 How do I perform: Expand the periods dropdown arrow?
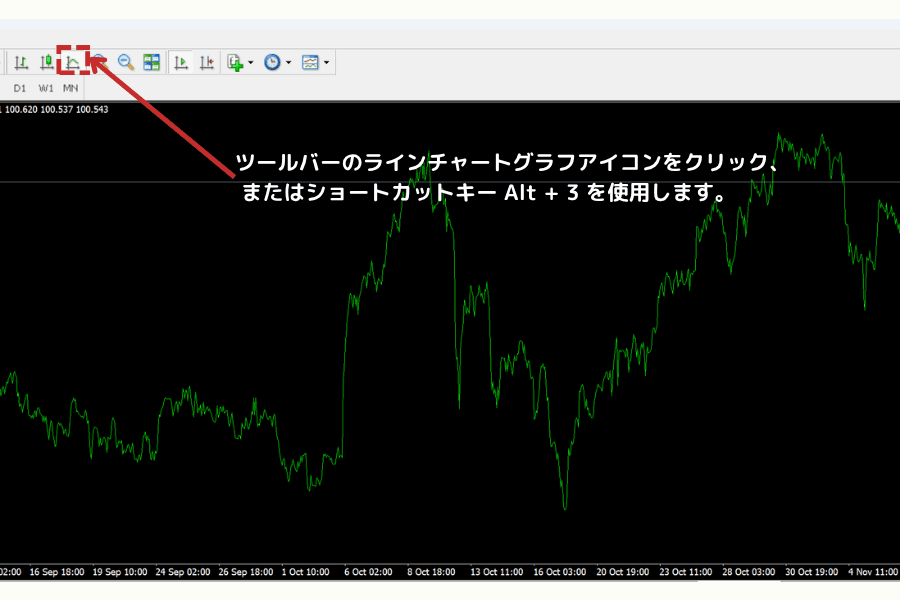[288, 62]
